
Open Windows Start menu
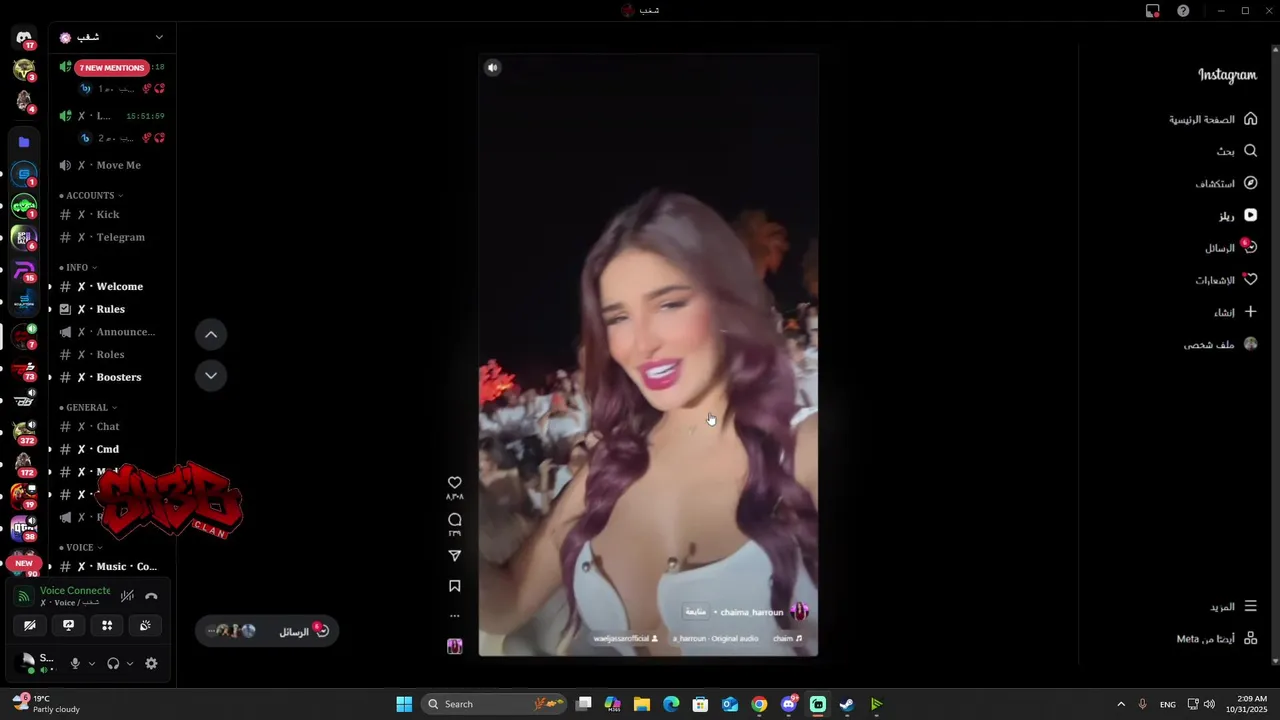tap(404, 704)
